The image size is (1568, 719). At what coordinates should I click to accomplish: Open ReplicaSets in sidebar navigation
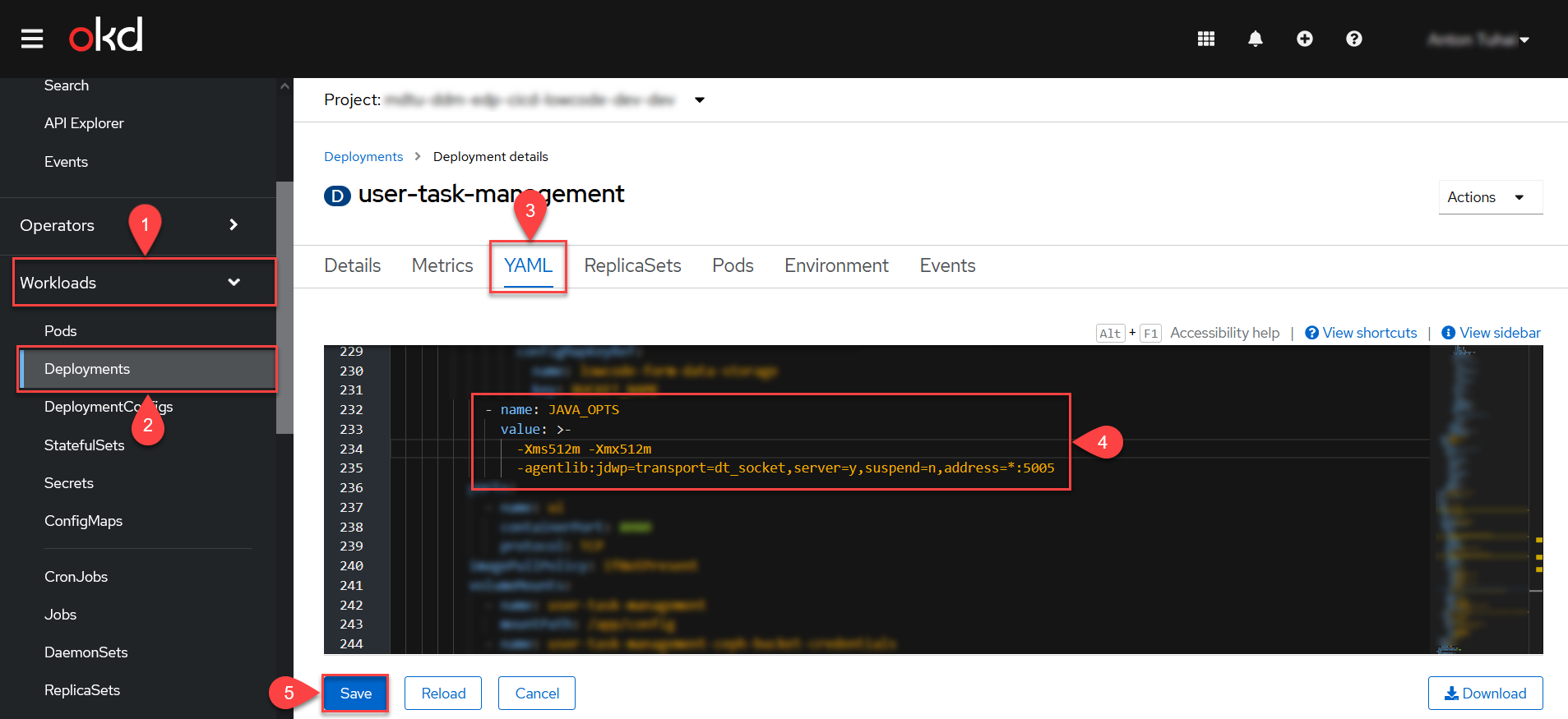click(82, 690)
